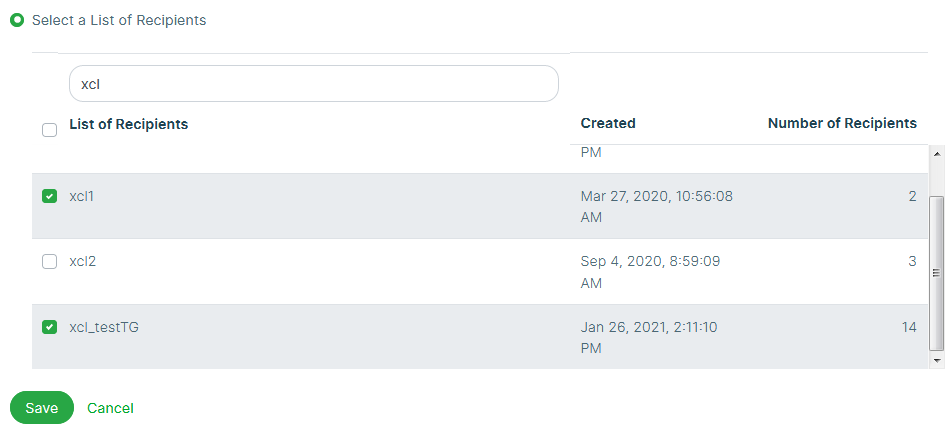Save the recipient list selection
This screenshot has width=950, height=434.
[x=42, y=408]
